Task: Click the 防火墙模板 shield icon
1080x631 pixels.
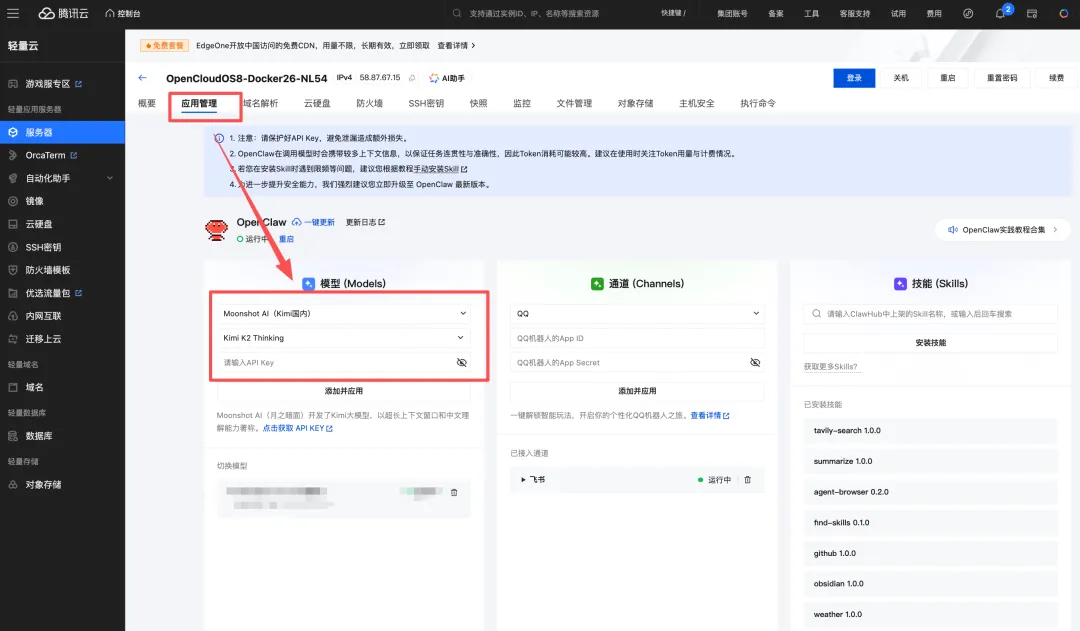Action: click(x=12, y=270)
